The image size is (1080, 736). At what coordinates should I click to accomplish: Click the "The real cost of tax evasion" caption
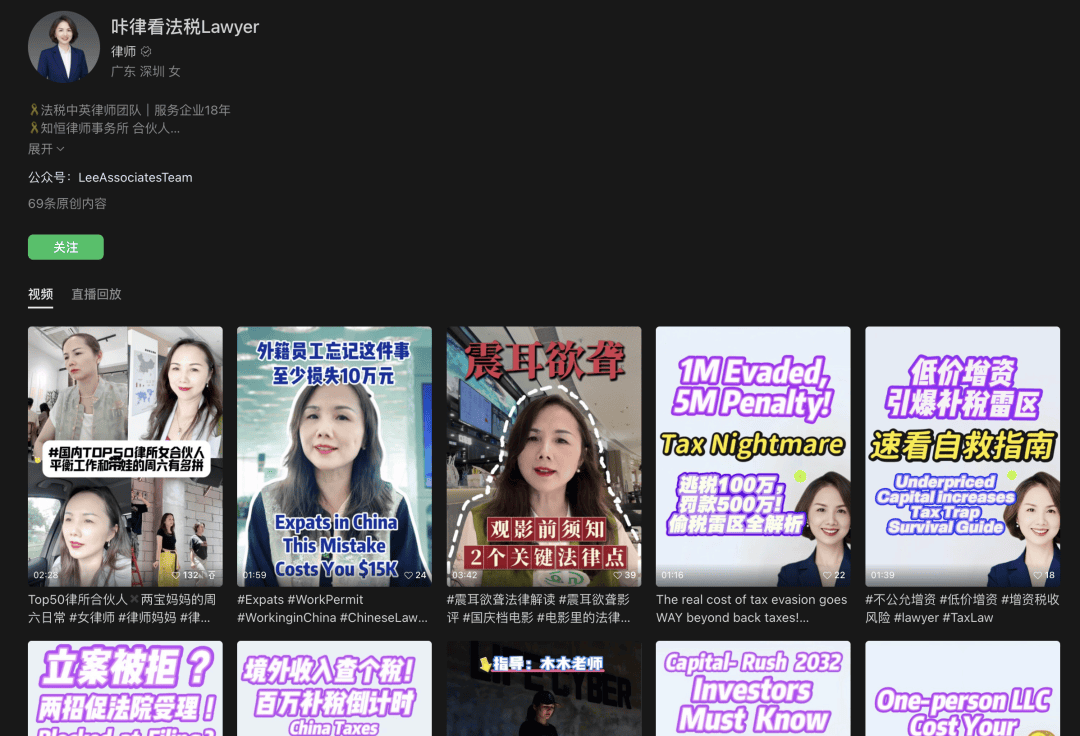(751, 608)
